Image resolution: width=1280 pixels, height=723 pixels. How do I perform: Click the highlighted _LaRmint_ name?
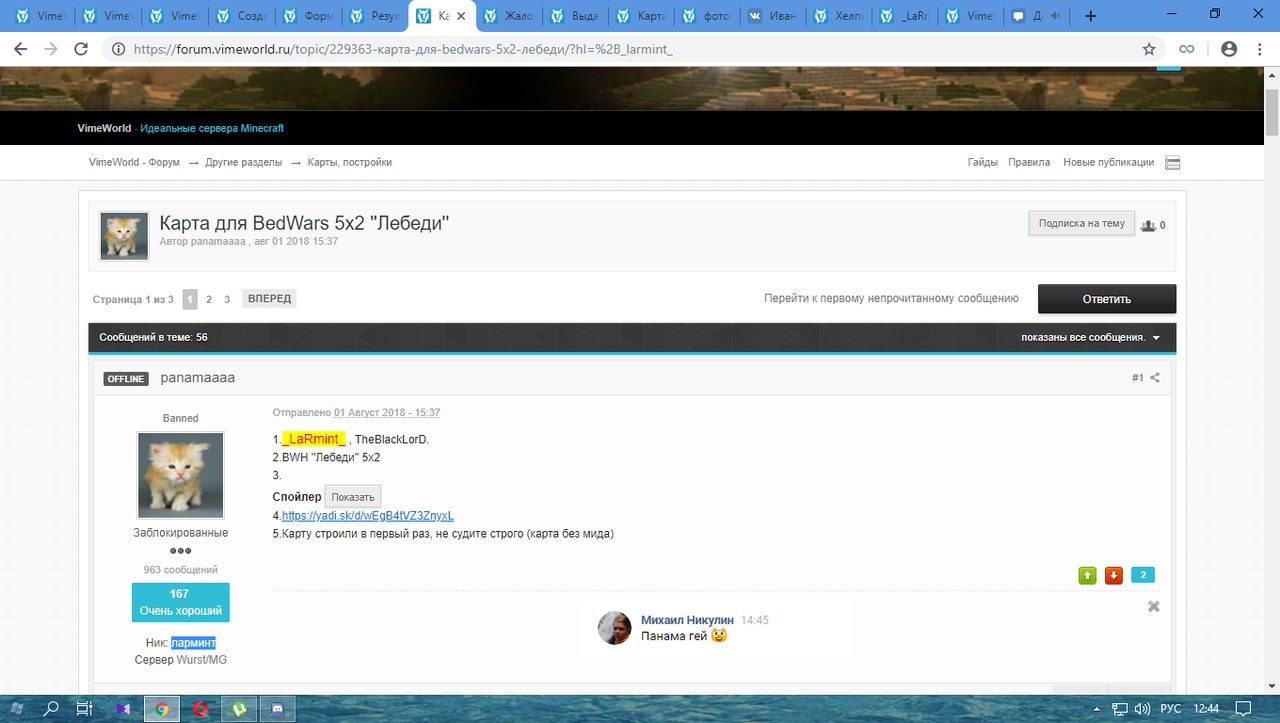click(x=314, y=439)
